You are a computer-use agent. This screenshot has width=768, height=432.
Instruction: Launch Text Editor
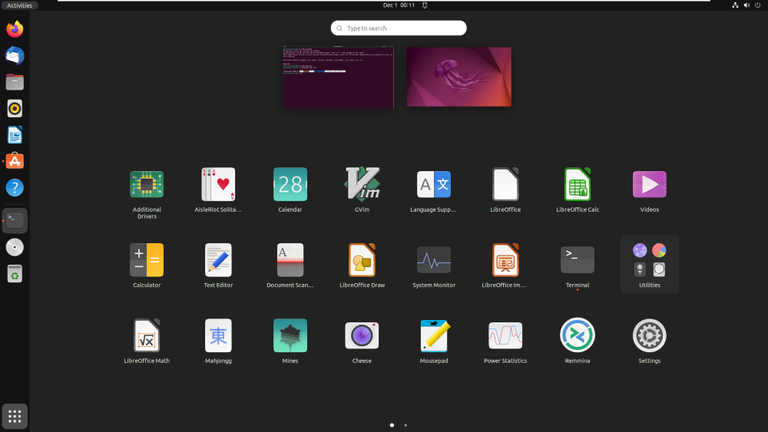click(218, 260)
